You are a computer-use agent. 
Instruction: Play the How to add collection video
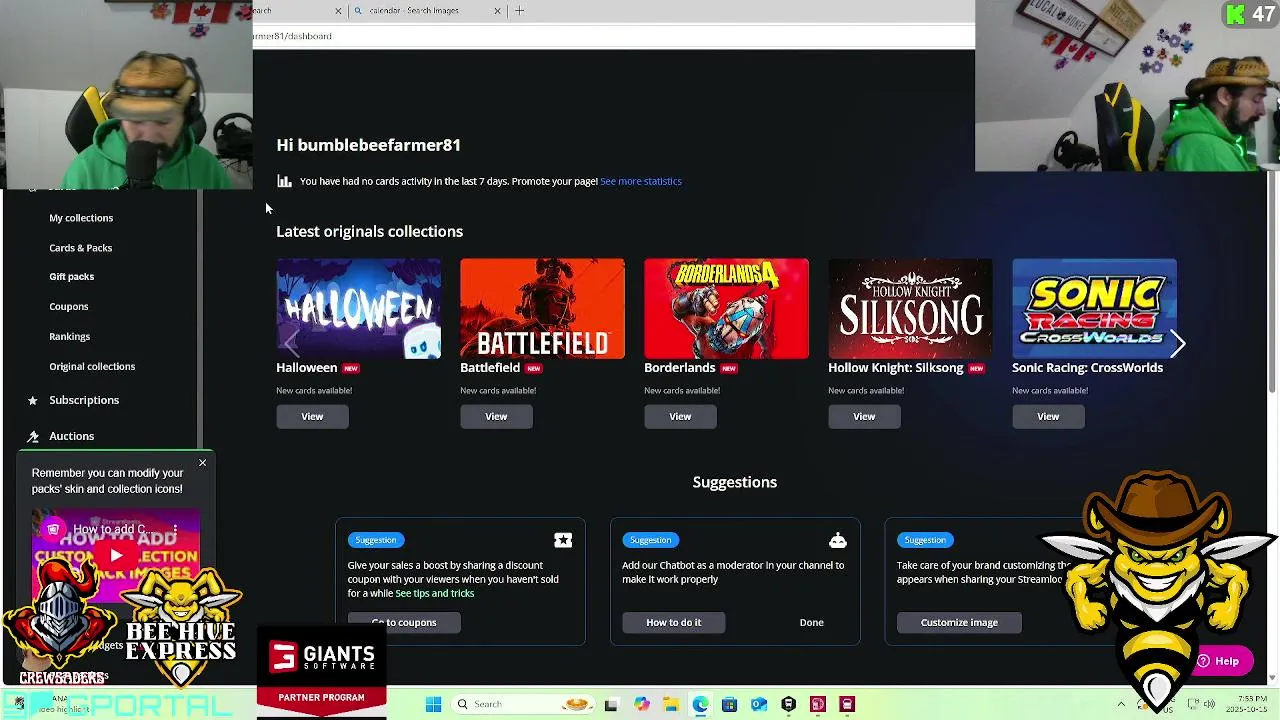(x=116, y=556)
